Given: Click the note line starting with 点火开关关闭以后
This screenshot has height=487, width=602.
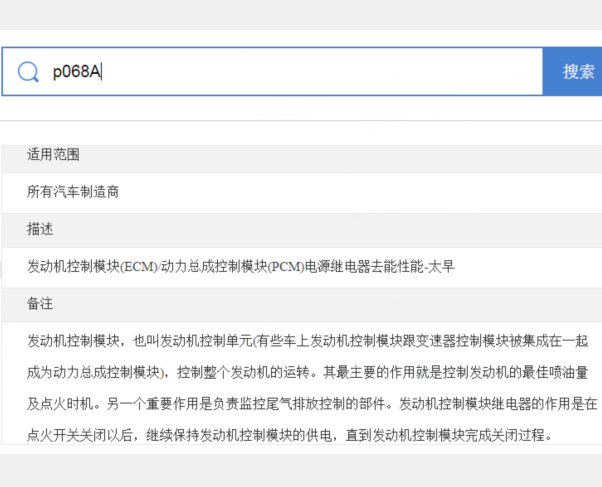Looking at the screenshot, I should 290,435.
